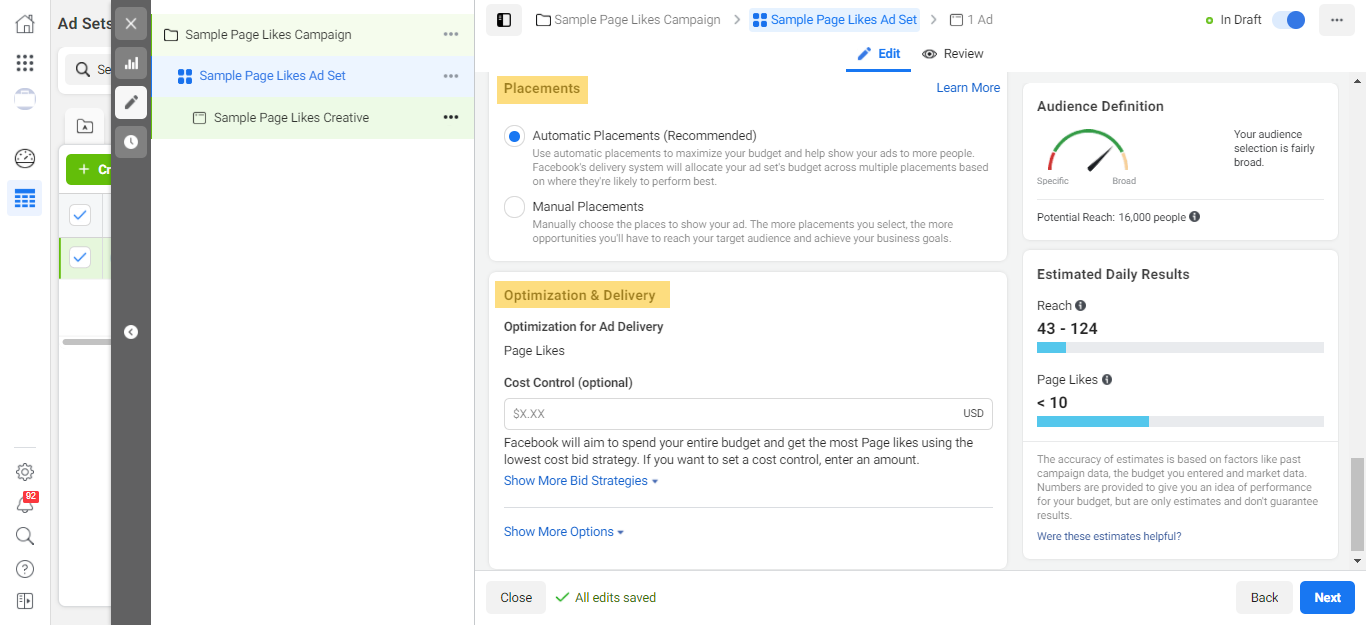The height and width of the screenshot is (625, 1366).
Task: Select Sample Page Likes Creative tree item
Action: 312,117
